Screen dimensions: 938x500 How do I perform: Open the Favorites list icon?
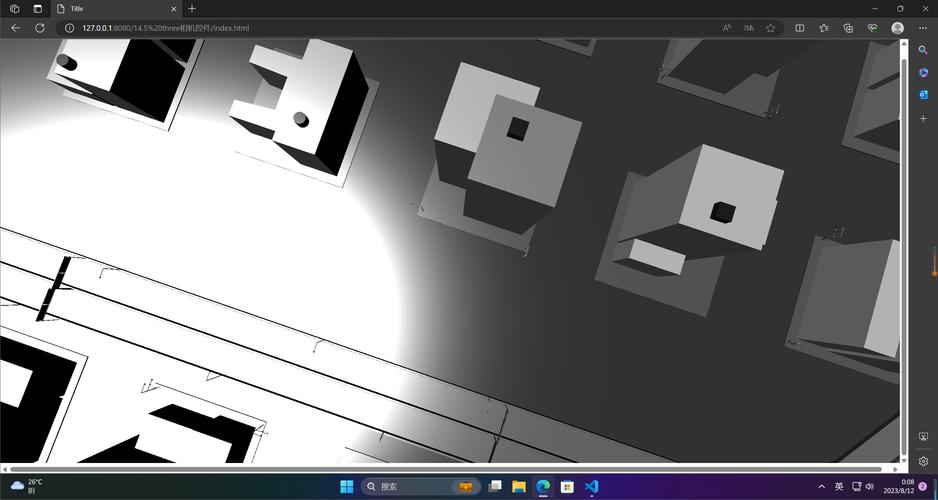[824, 28]
